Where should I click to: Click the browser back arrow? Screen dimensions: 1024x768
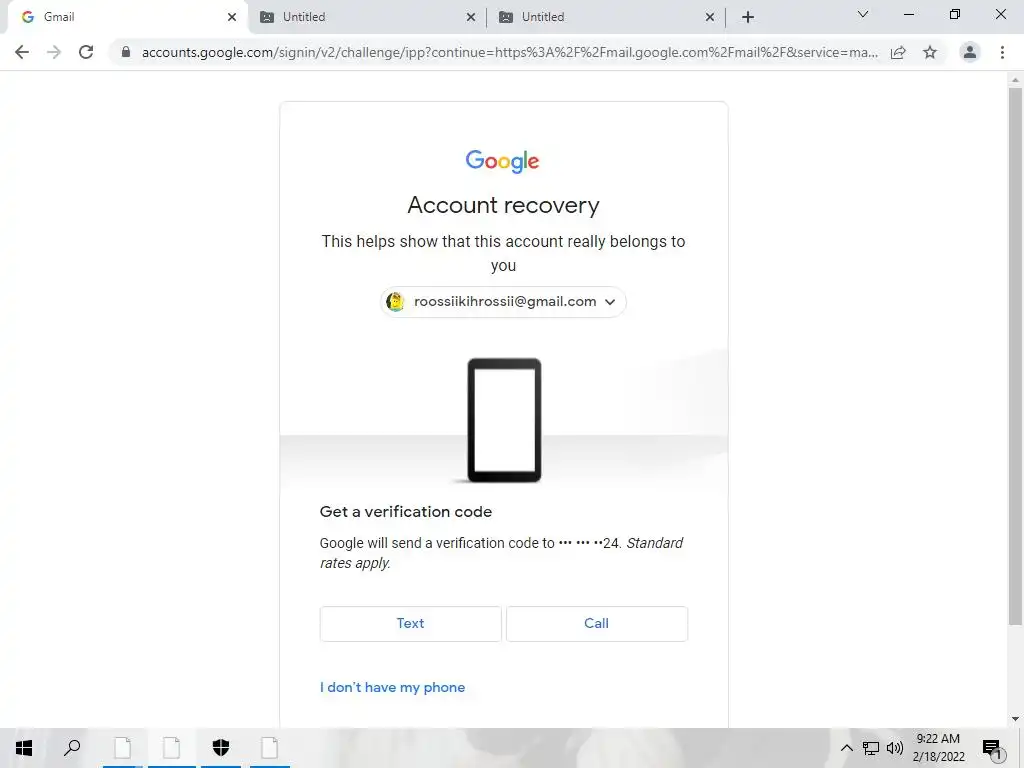pos(22,52)
